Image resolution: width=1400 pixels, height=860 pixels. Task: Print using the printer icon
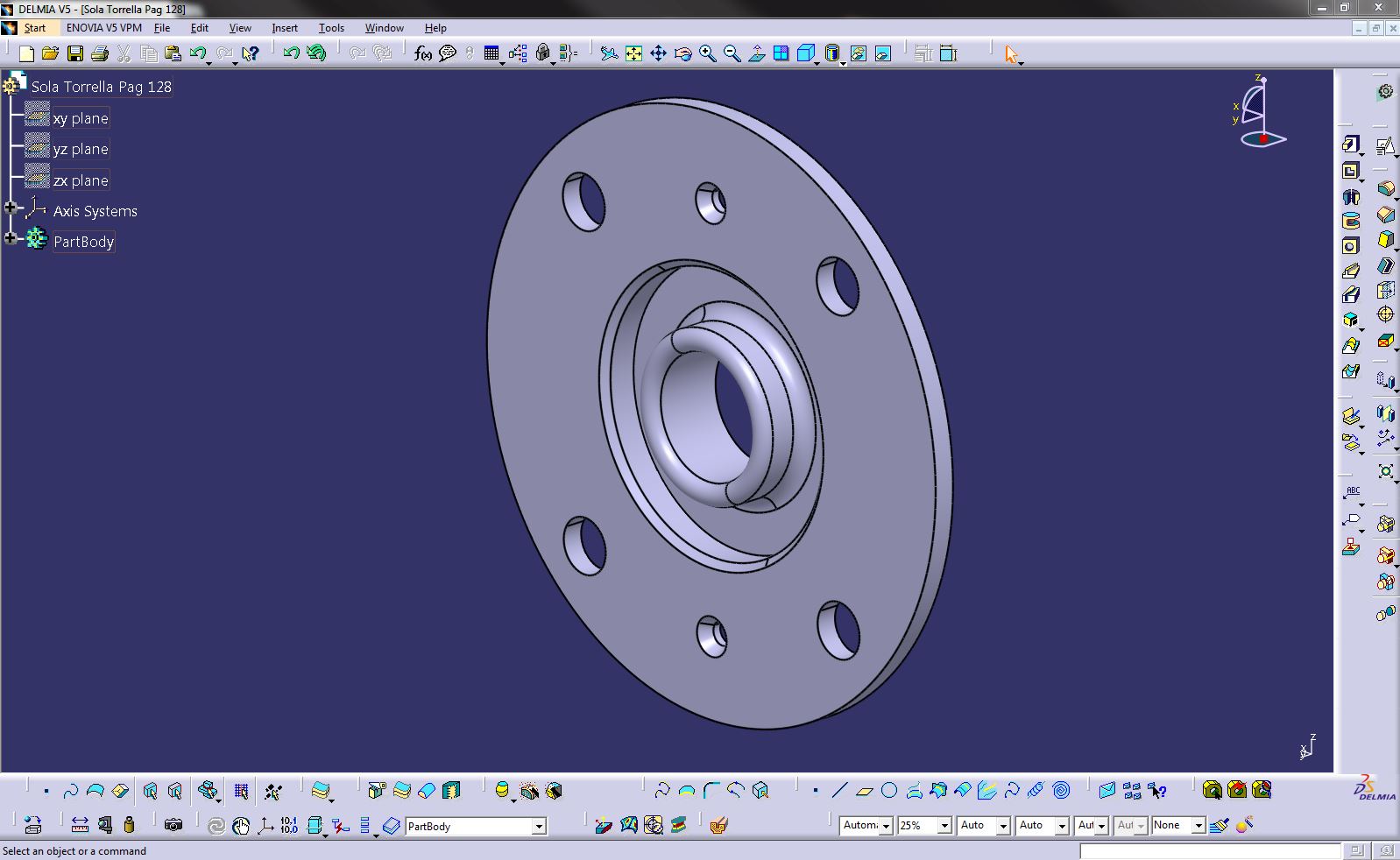tap(100, 54)
